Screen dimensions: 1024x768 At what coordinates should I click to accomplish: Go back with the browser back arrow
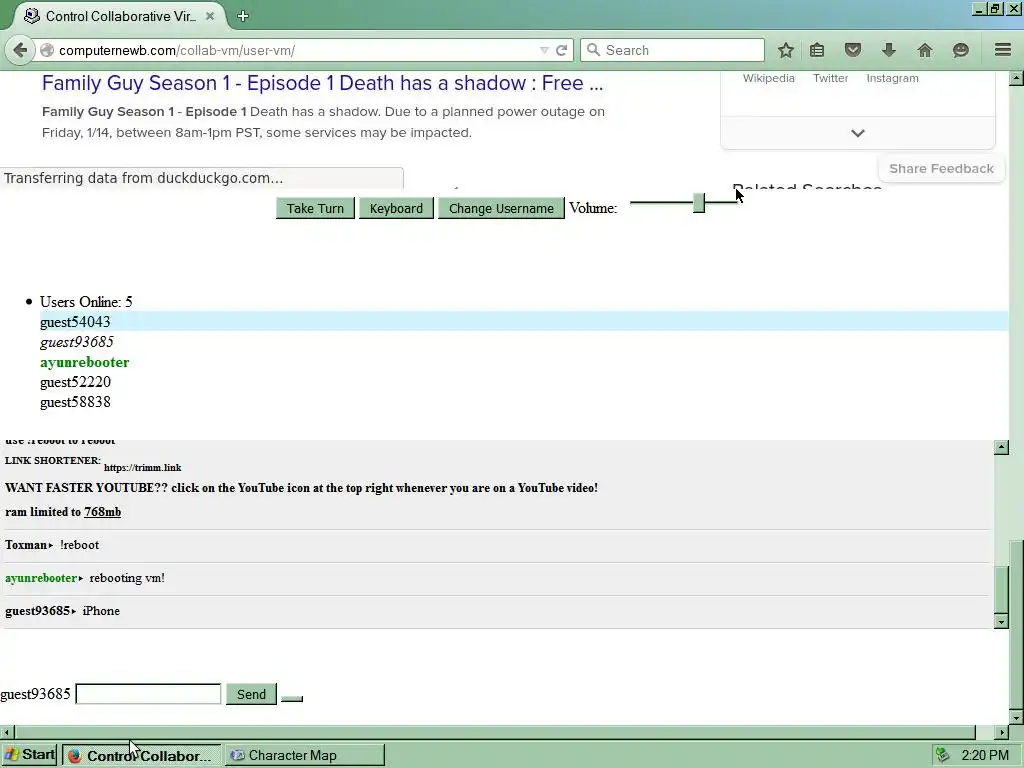pos(20,50)
